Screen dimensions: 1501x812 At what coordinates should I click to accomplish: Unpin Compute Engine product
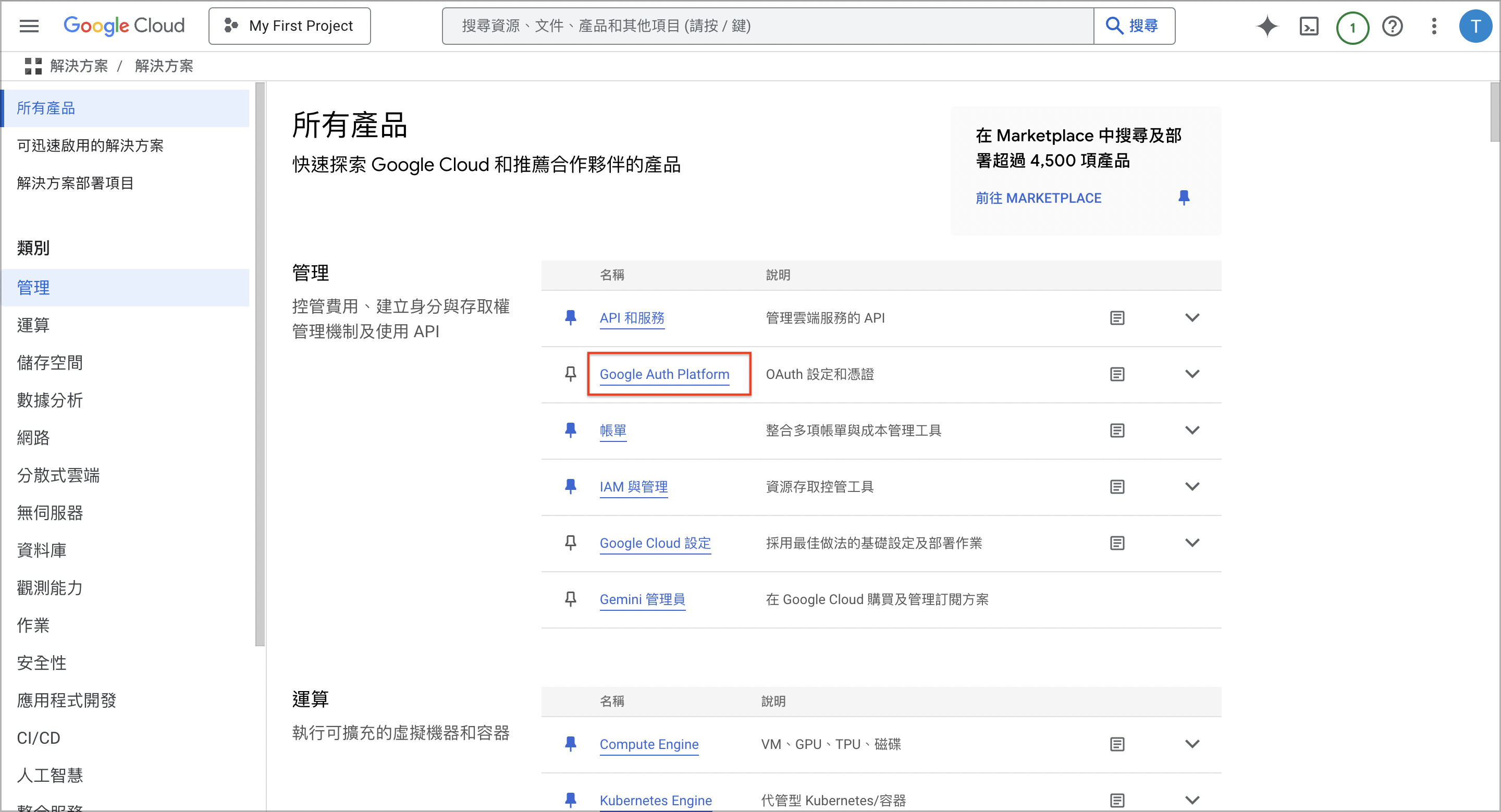[x=571, y=744]
